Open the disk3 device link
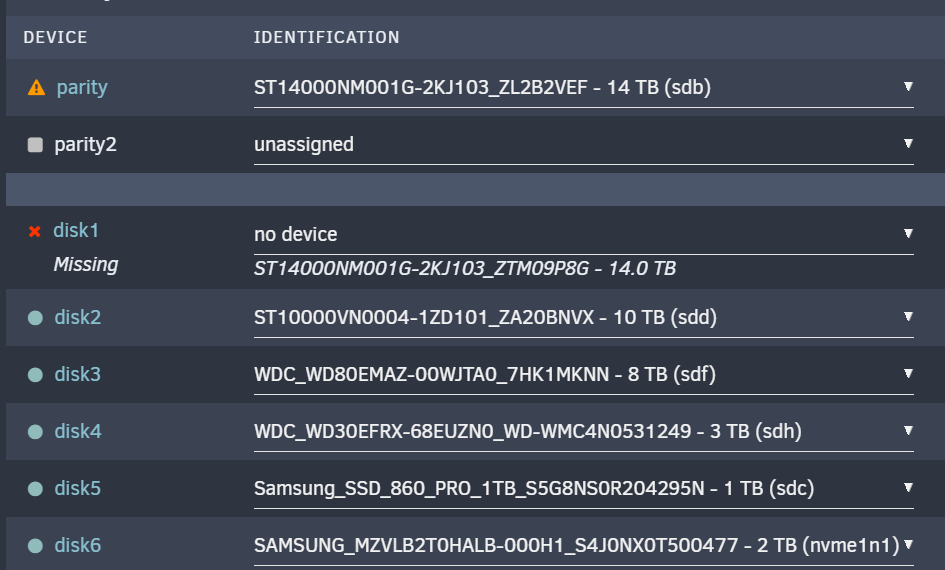Screen dimensions: 945x570 pos(78,374)
